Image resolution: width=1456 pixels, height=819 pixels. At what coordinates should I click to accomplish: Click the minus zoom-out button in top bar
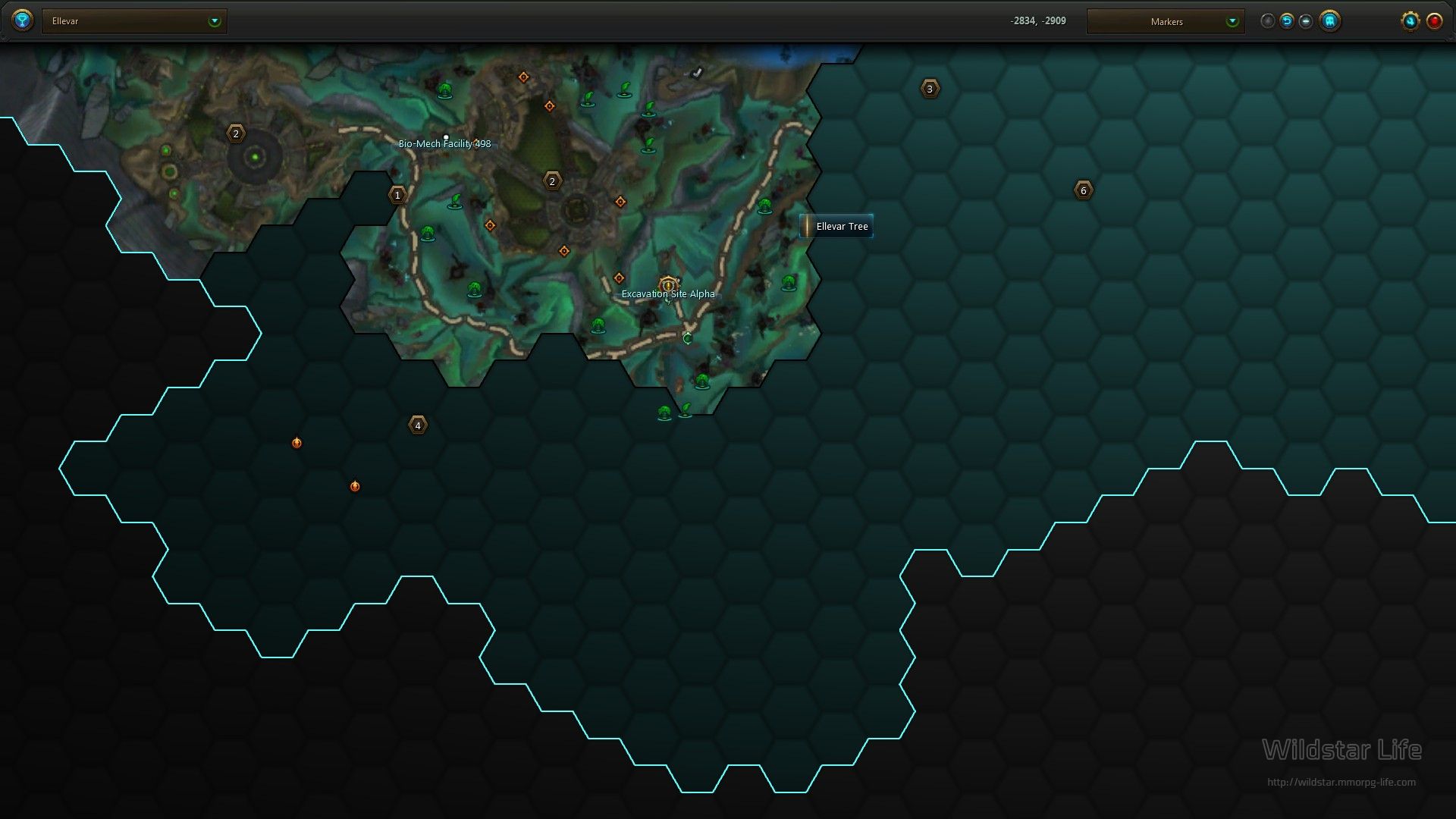tap(1305, 21)
